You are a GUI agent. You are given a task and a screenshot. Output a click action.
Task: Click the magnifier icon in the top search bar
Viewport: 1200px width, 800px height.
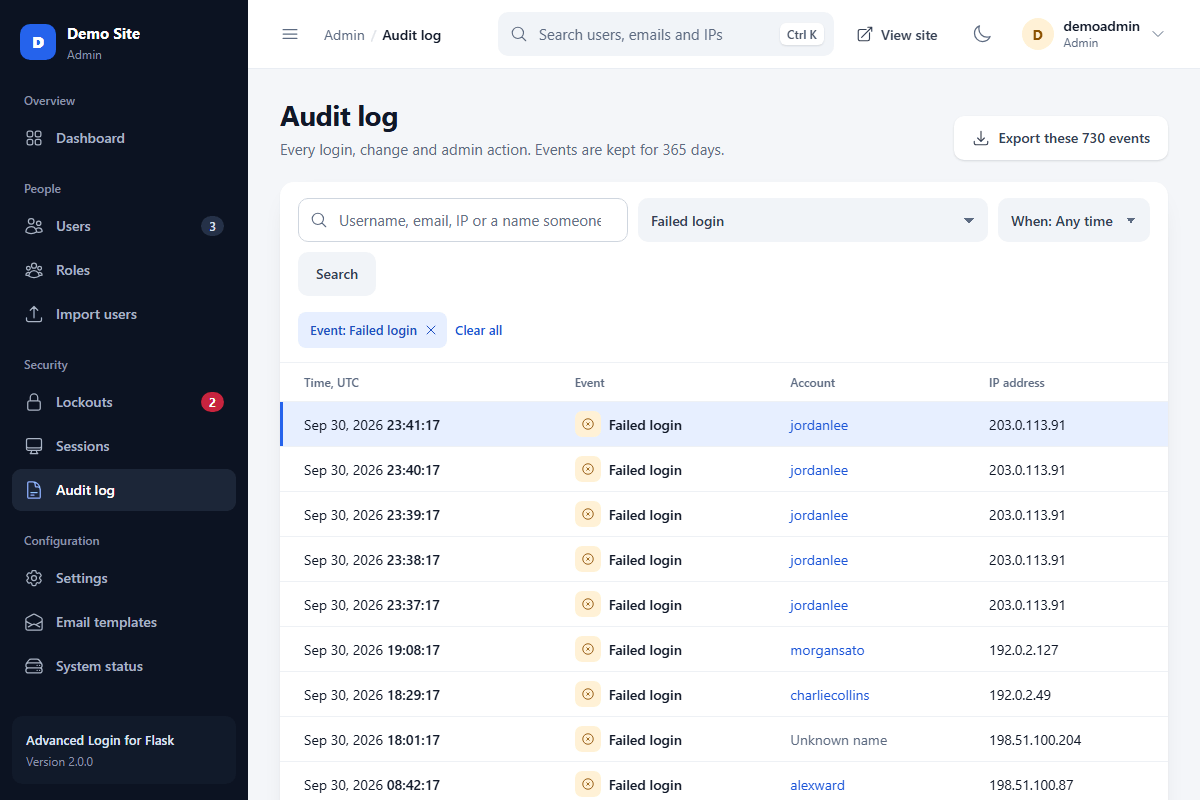pyautogui.click(x=519, y=34)
